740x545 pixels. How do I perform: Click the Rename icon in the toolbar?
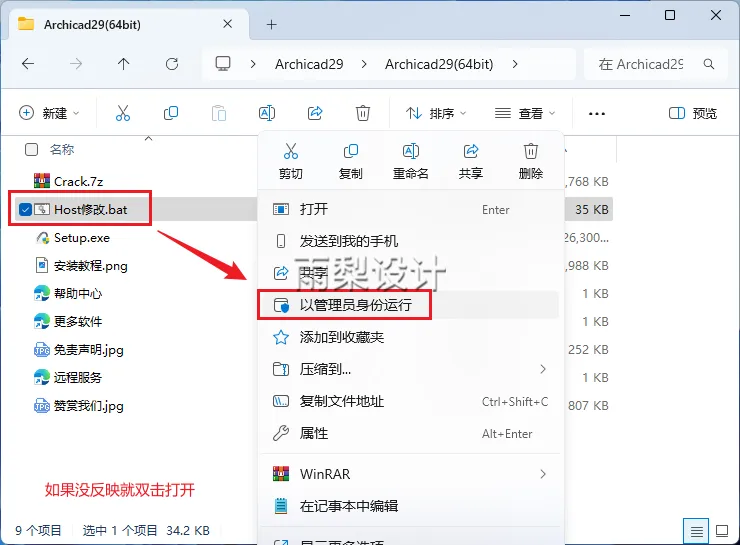pyautogui.click(x=267, y=113)
